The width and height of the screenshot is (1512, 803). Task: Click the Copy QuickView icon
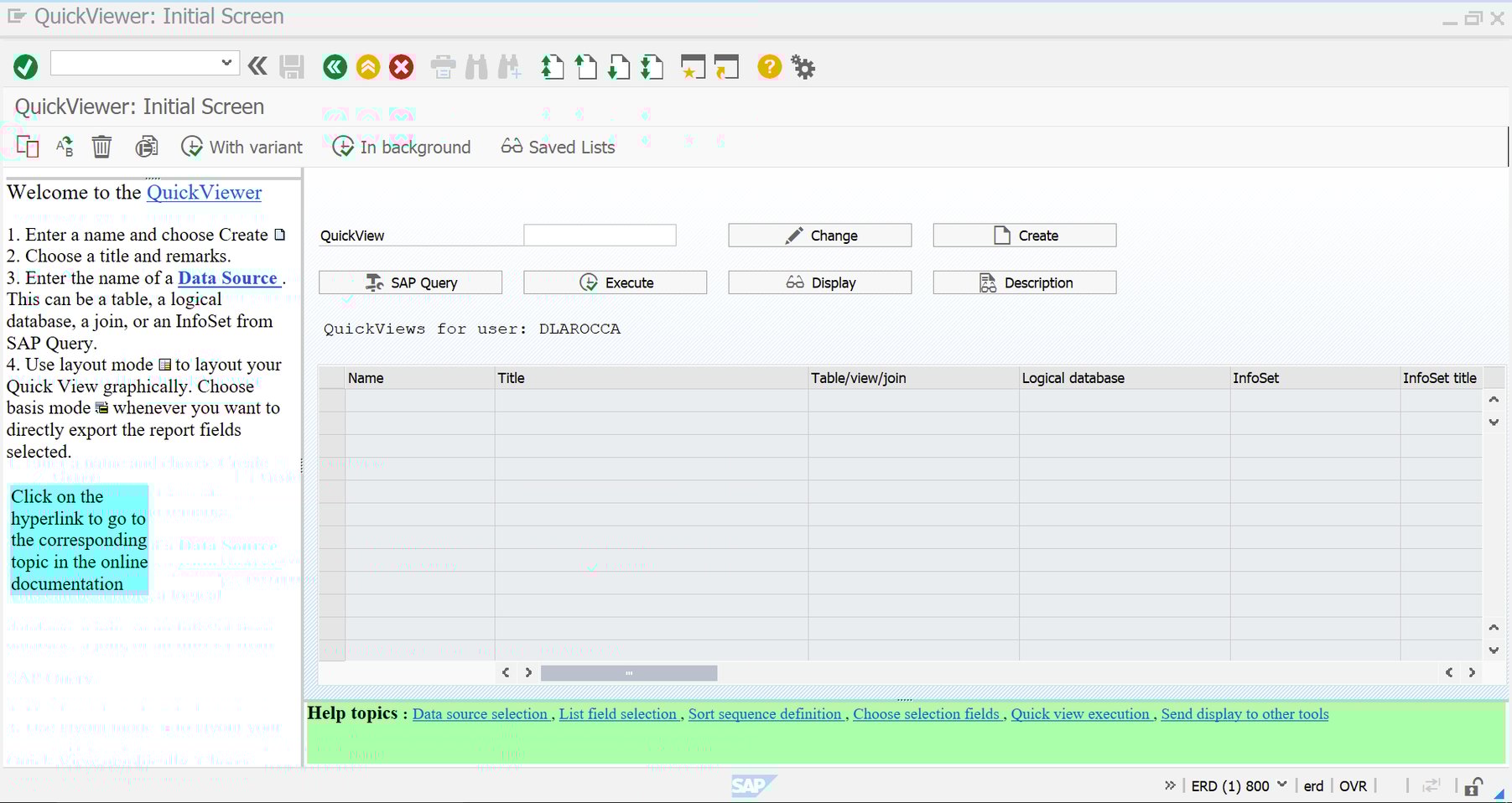click(x=26, y=146)
